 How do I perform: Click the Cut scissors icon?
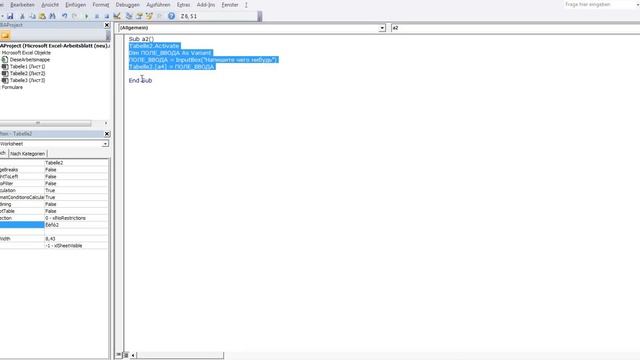pyautogui.click(x=22, y=16)
